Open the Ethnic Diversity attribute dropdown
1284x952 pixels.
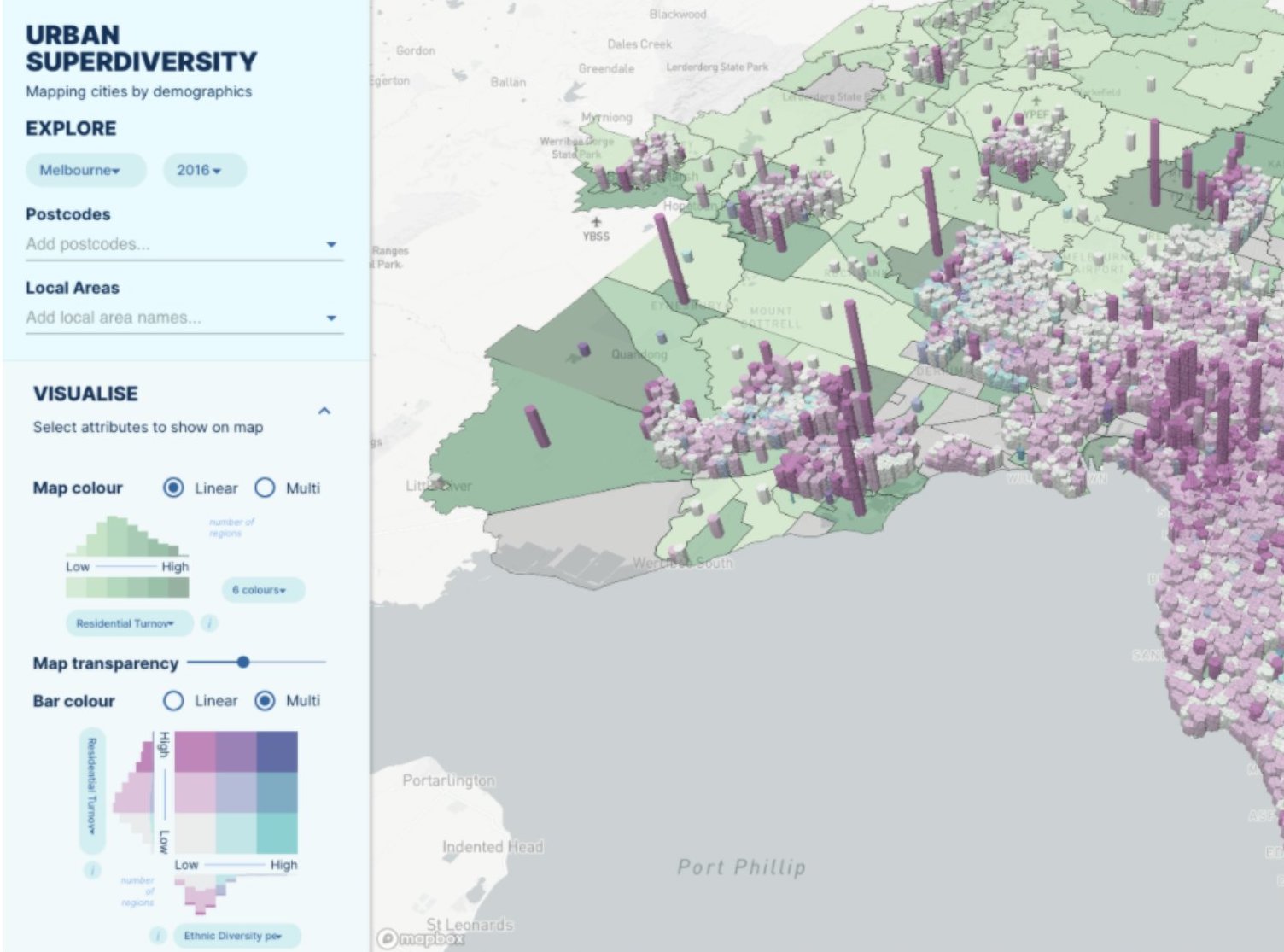233,936
